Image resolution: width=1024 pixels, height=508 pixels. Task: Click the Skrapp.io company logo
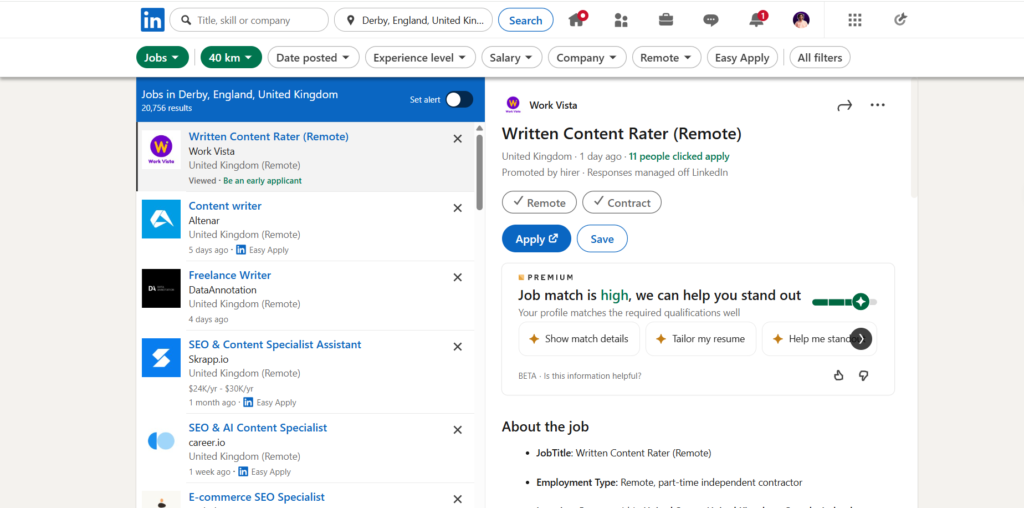pyautogui.click(x=161, y=357)
